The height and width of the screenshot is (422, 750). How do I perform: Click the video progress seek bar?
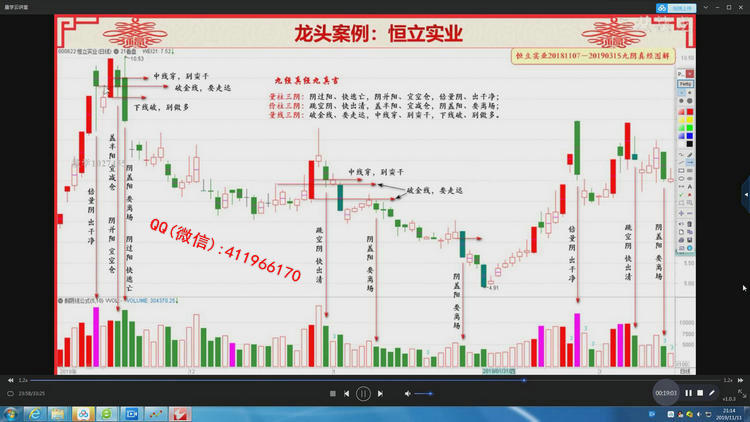pyautogui.click(x=375, y=380)
